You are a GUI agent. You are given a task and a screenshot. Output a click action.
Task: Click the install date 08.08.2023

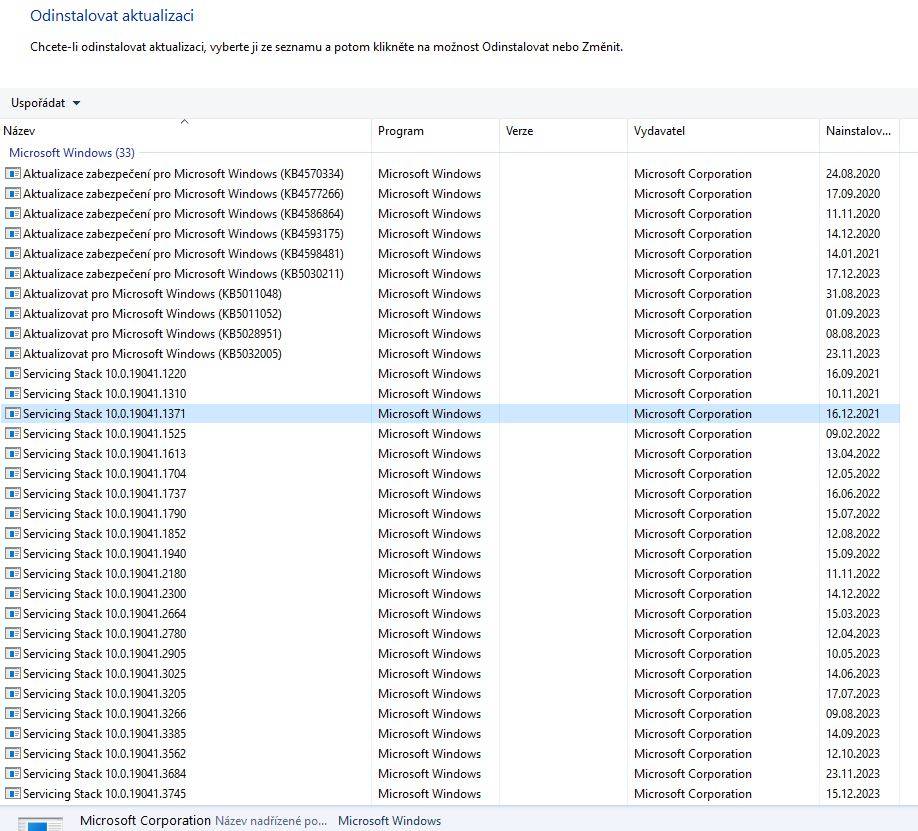click(852, 333)
